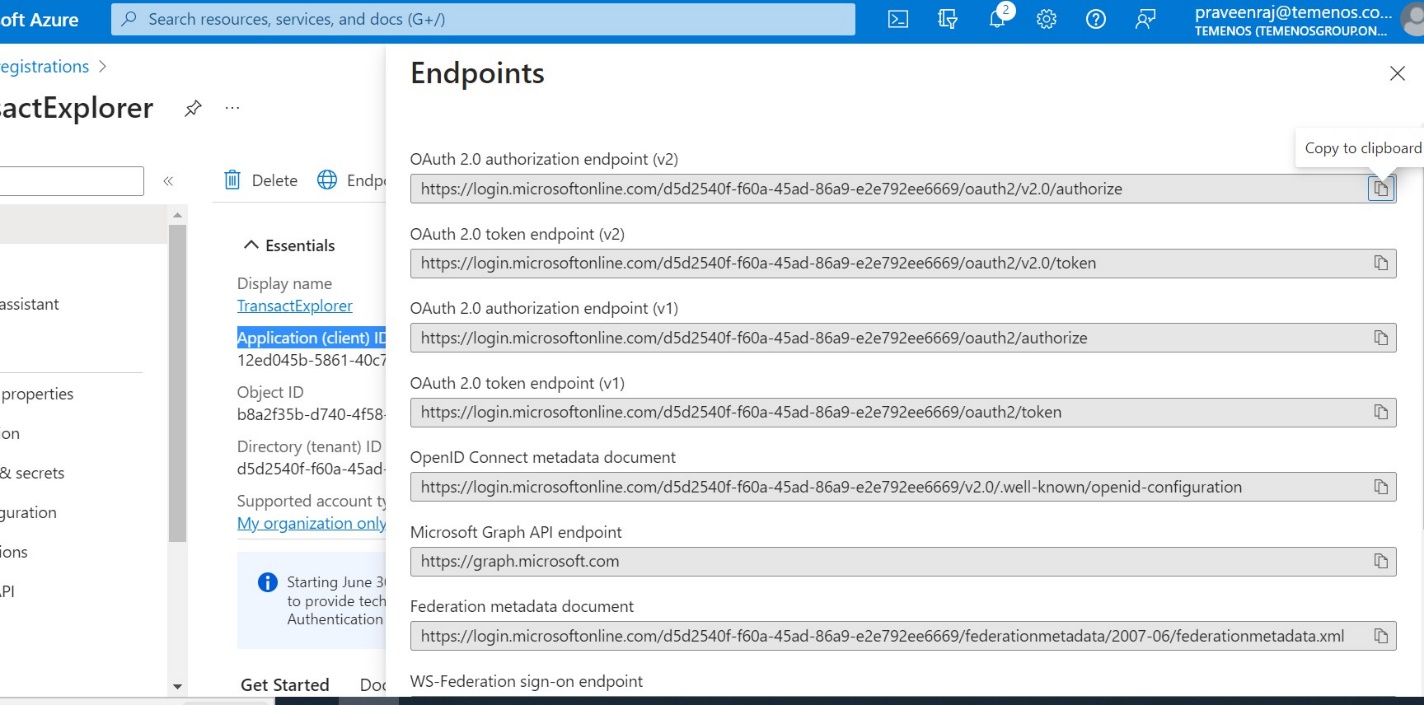Viewport: 1424px width, 705px height.
Task: Switch to the Get Started tab
Action: pyautogui.click(x=285, y=685)
